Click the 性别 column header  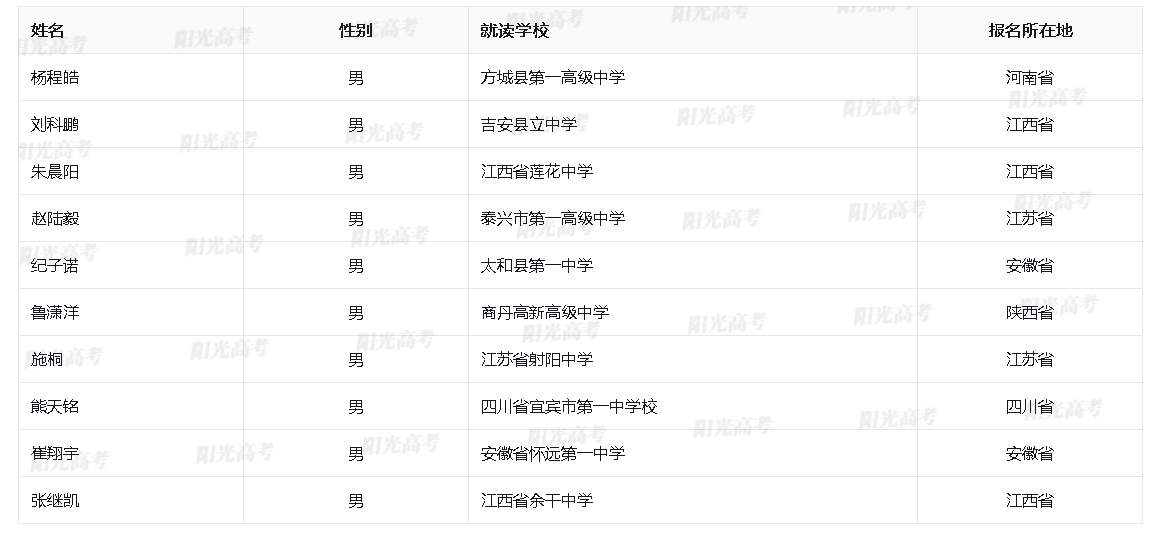coord(356,30)
